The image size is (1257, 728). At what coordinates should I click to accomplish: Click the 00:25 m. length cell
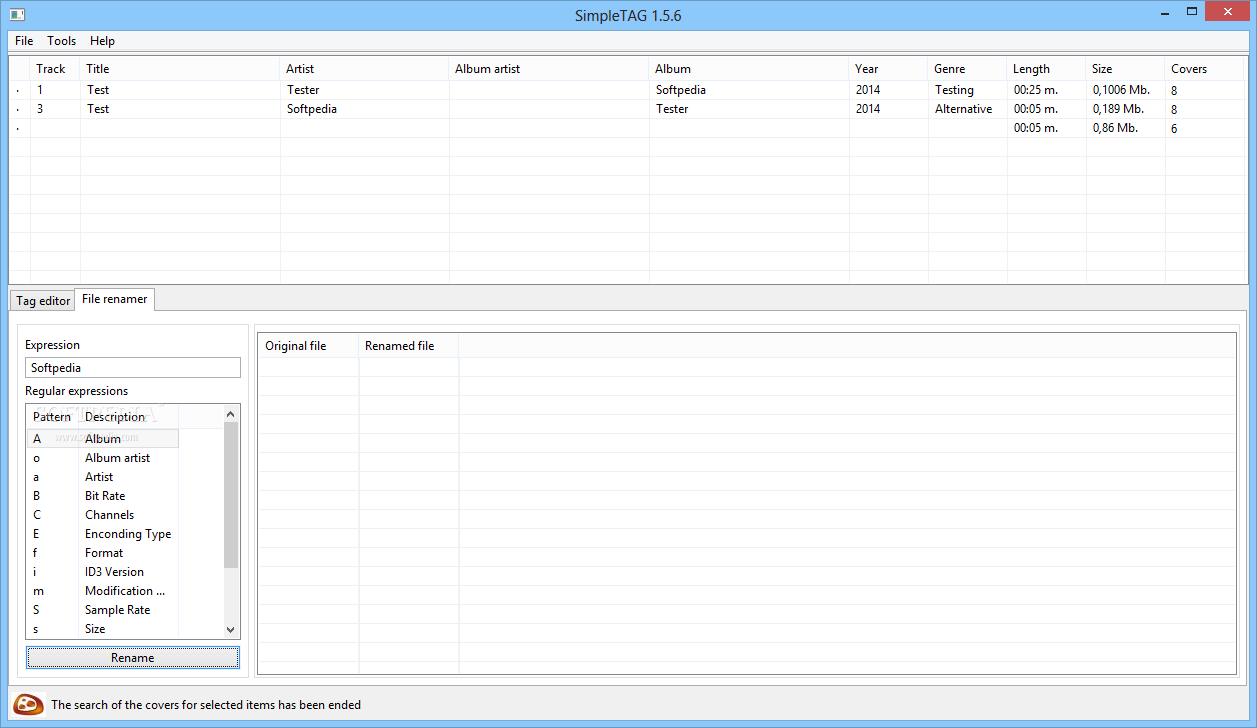coord(1047,90)
